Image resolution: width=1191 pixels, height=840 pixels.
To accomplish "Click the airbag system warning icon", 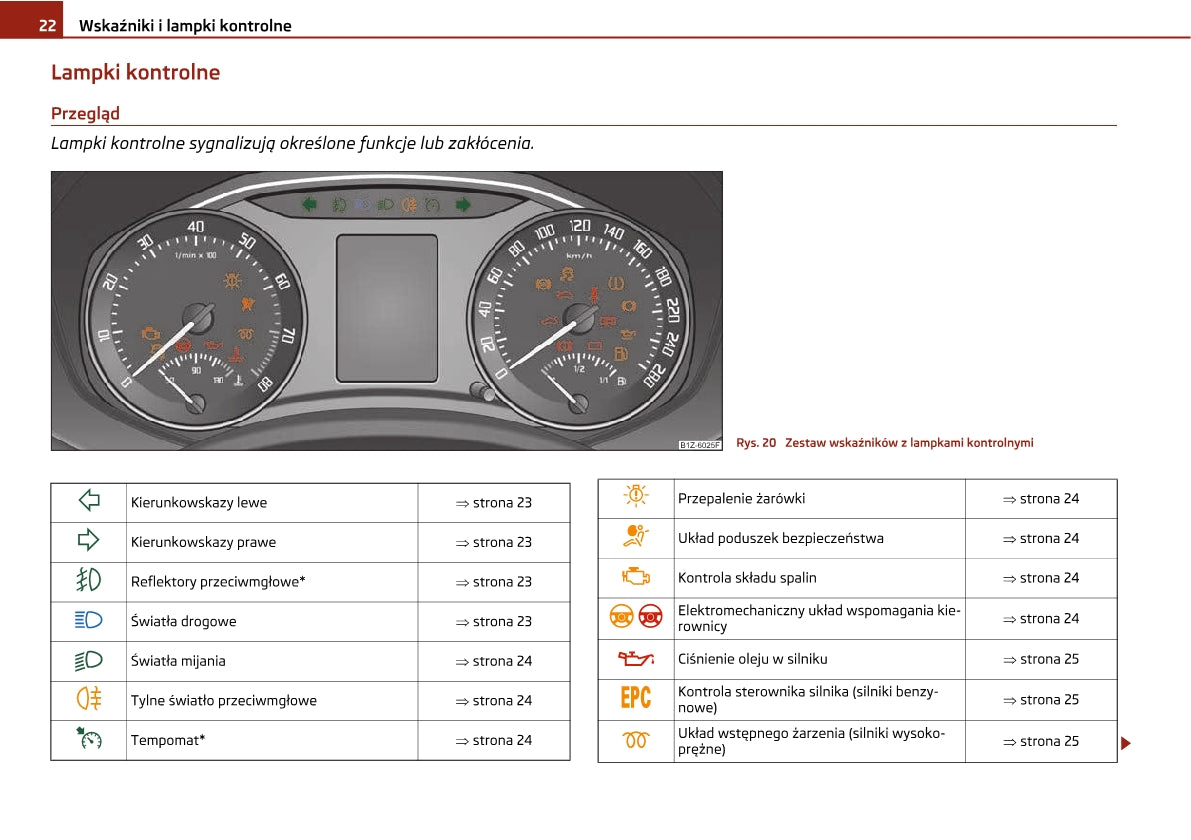I will tap(636, 537).
